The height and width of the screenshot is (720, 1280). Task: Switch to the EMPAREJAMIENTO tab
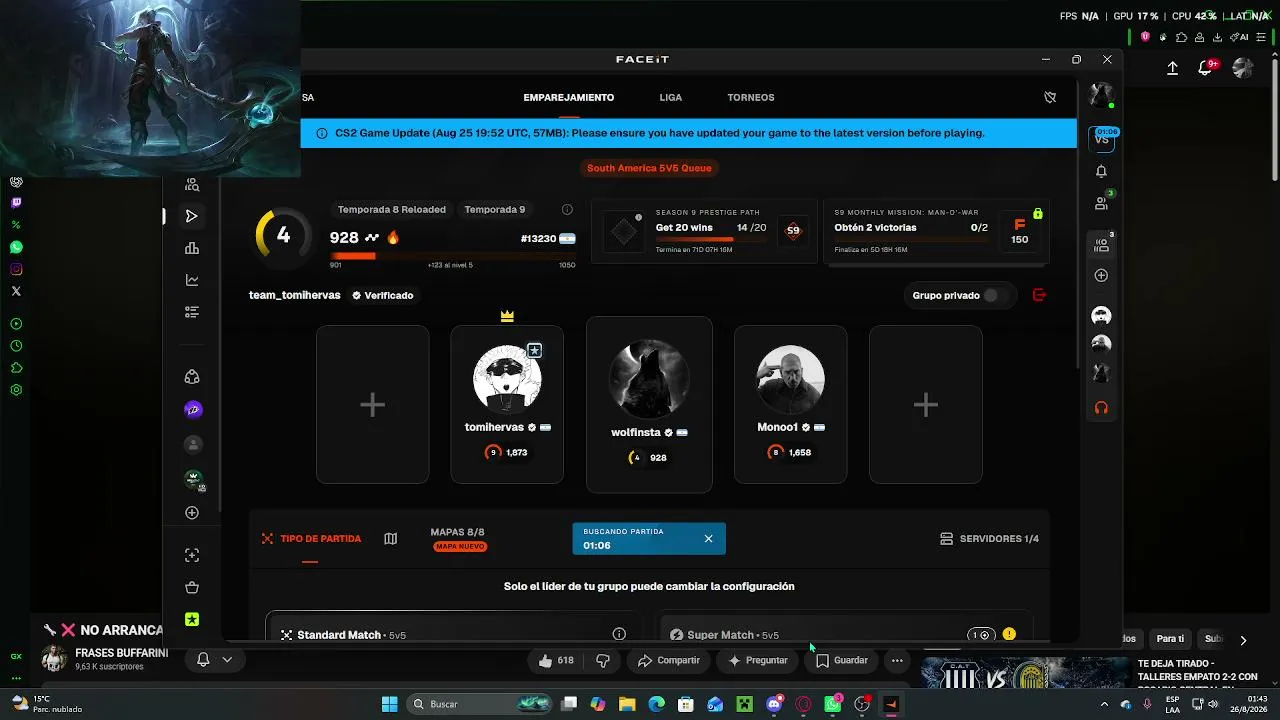[x=569, y=98]
